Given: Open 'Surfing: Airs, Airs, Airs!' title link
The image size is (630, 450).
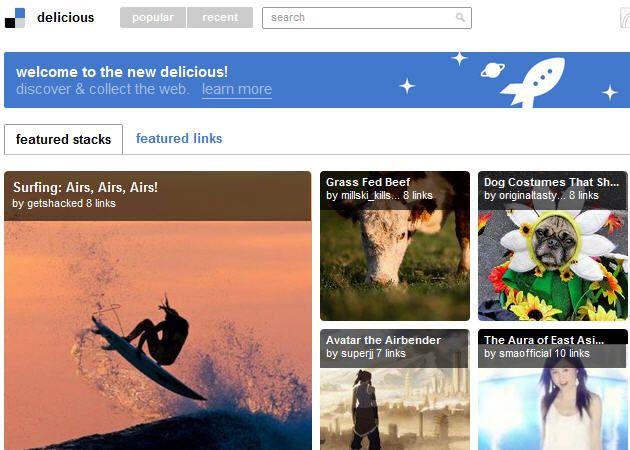Looking at the screenshot, I should [85, 187].
